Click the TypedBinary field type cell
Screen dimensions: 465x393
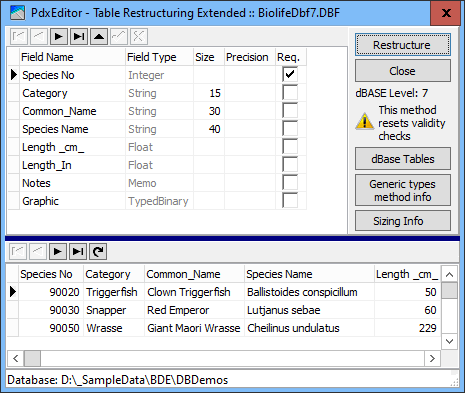click(x=159, y=201)
